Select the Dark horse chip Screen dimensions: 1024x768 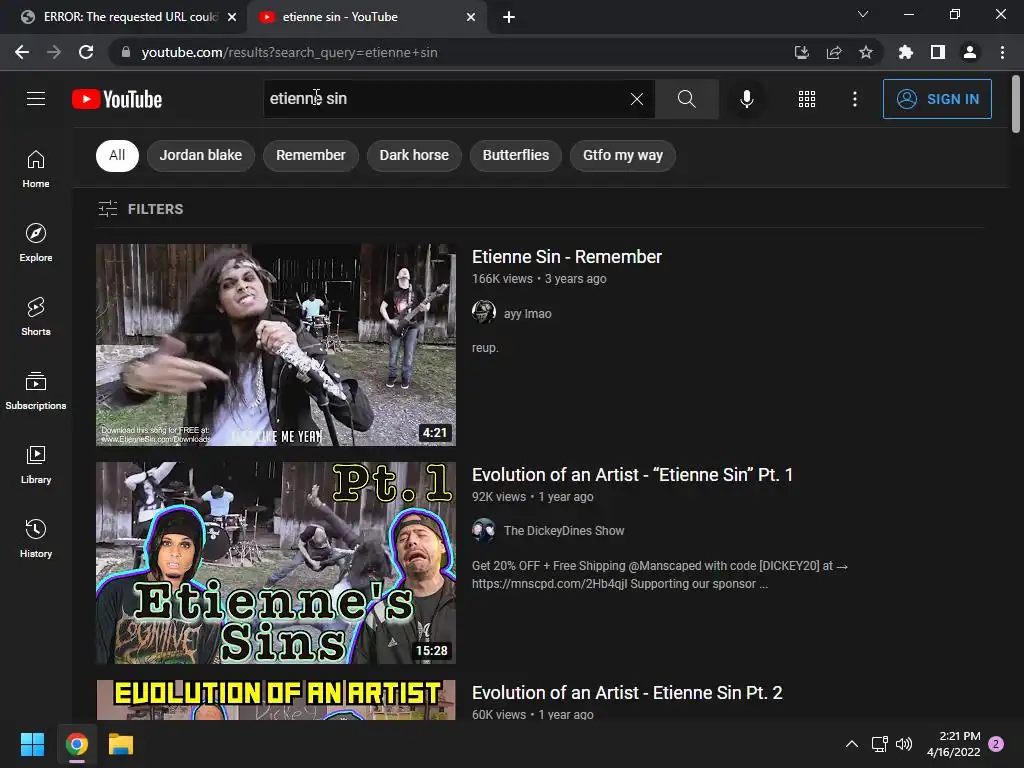[414, 155]
